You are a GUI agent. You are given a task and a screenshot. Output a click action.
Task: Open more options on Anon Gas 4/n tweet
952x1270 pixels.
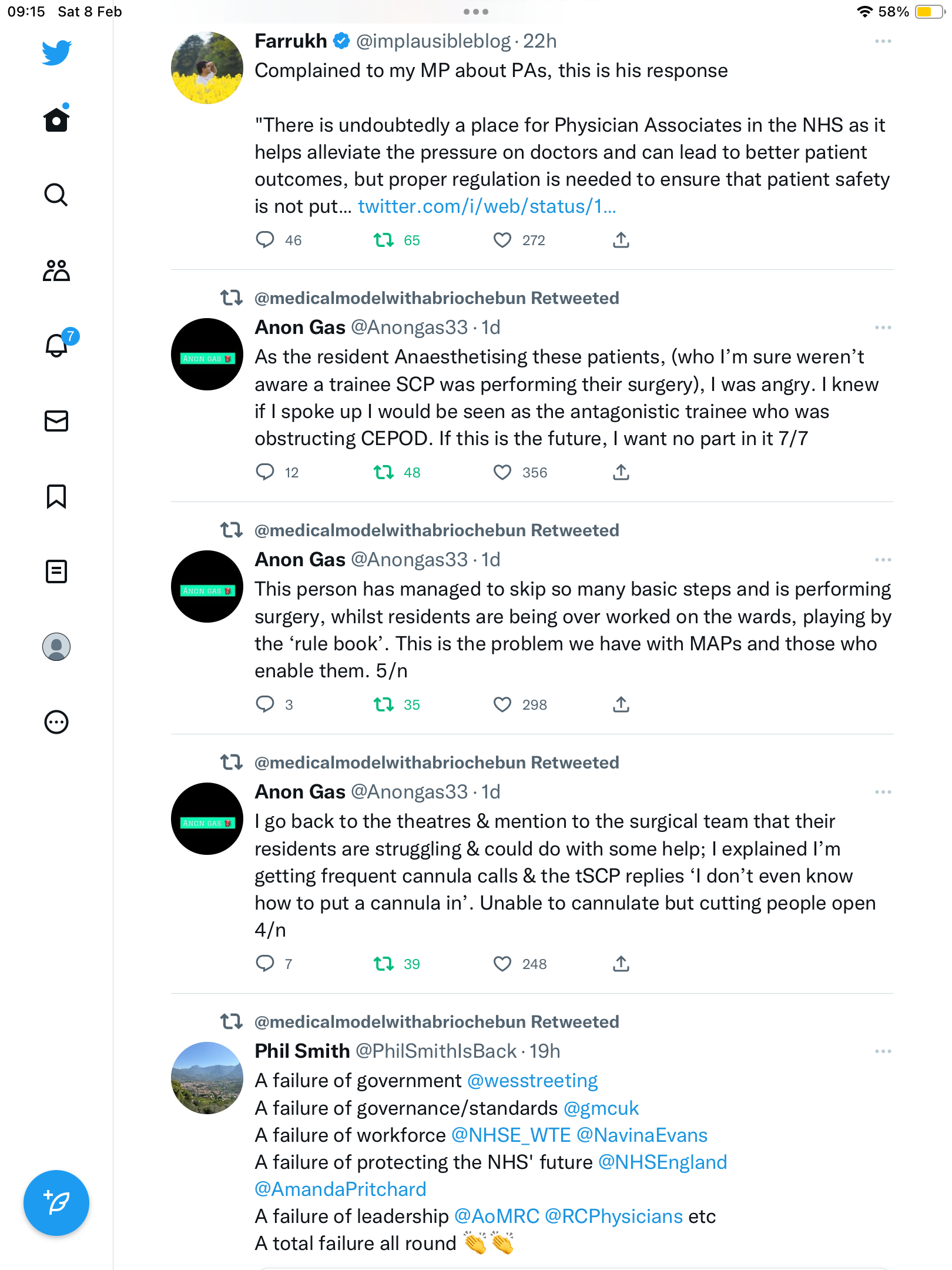[x=883, y=792]
